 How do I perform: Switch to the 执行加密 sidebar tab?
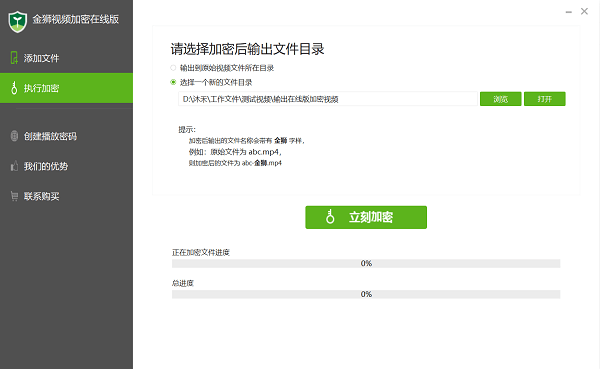pos(66,88)
